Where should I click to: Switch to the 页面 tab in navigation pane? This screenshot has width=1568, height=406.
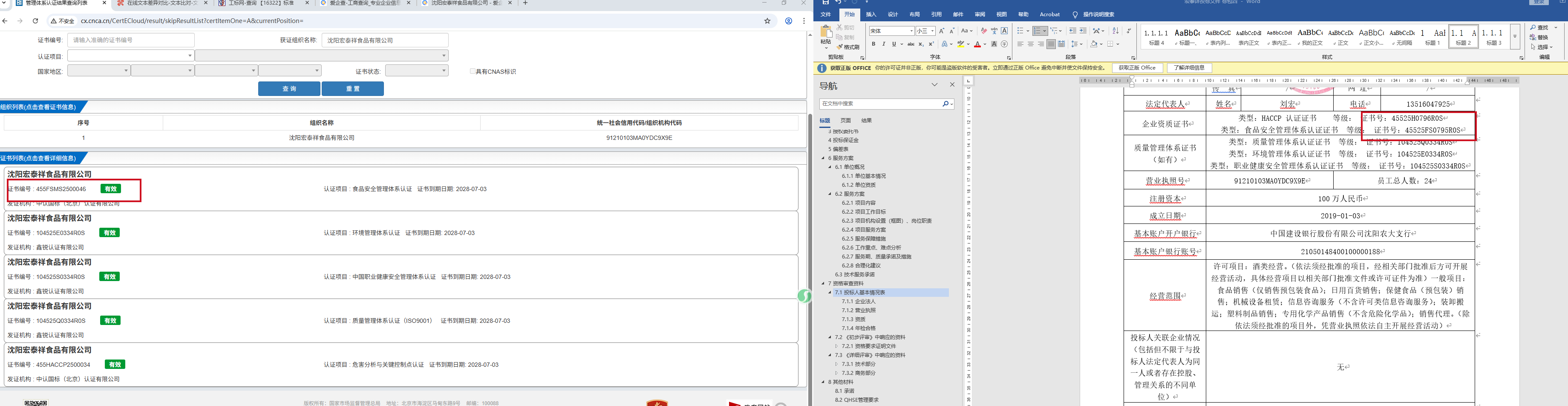(x=845, y=121)
